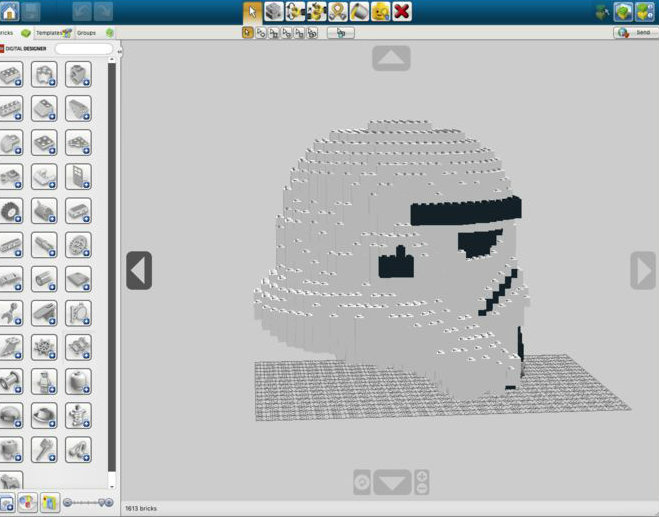Click the Invert selection button
659x517 pixels.
(x=341, y=32)
